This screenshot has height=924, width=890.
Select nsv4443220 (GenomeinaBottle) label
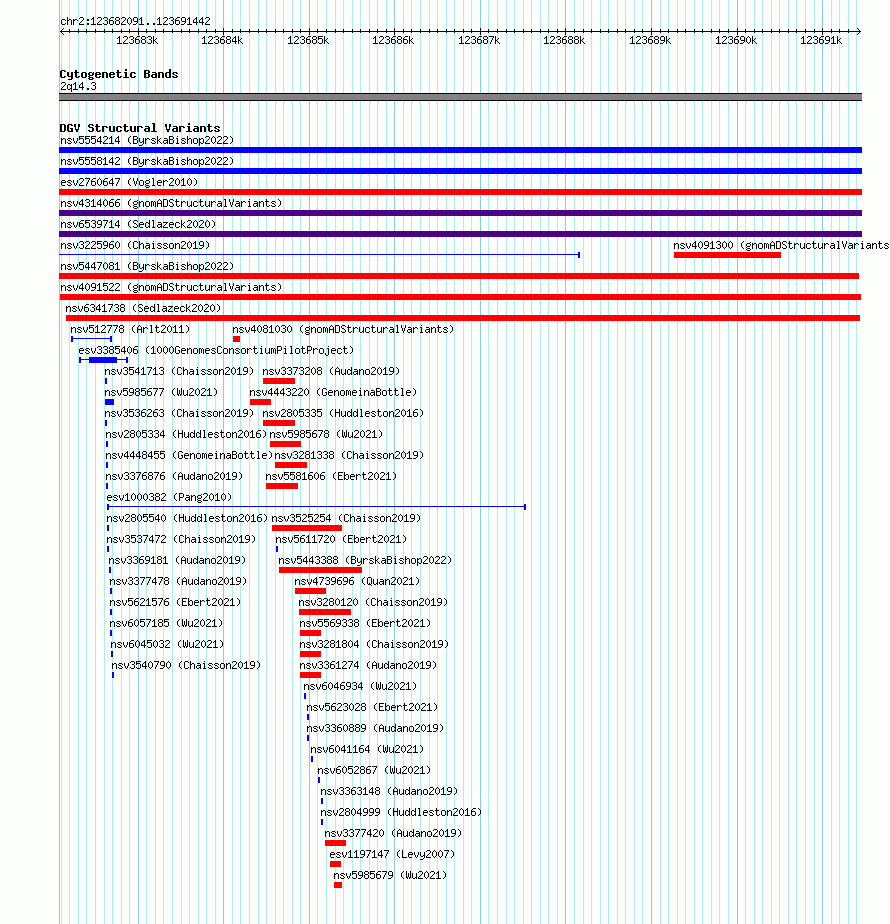[333, 392]
